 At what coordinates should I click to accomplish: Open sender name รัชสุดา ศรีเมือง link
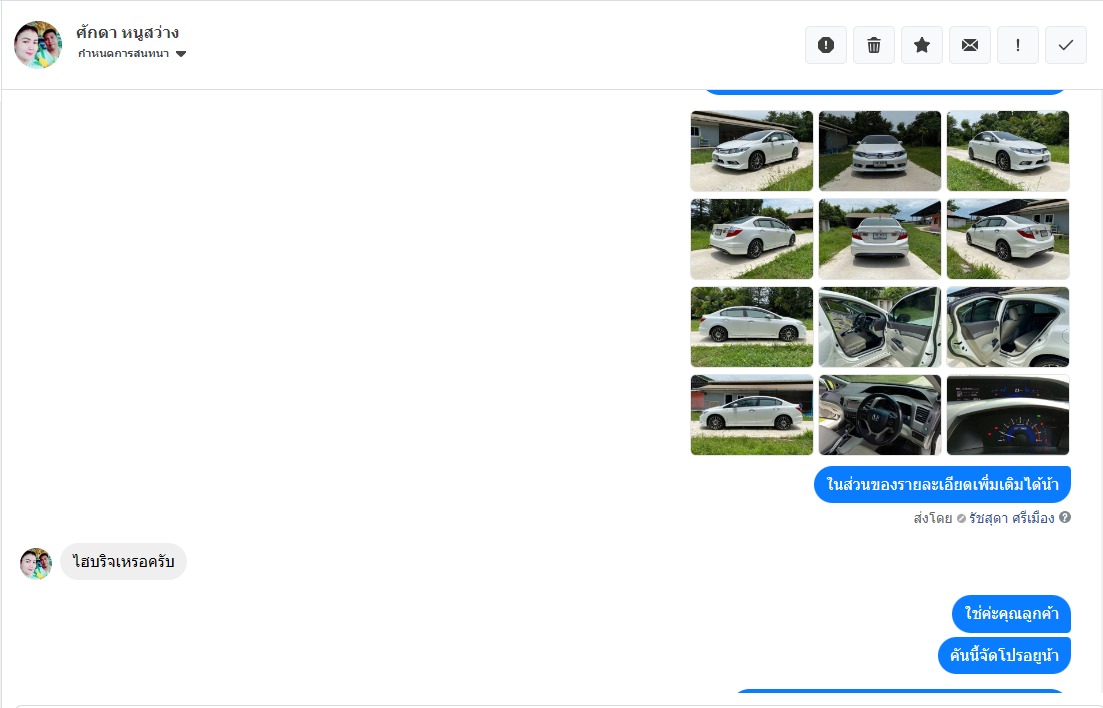[1012, 518]
